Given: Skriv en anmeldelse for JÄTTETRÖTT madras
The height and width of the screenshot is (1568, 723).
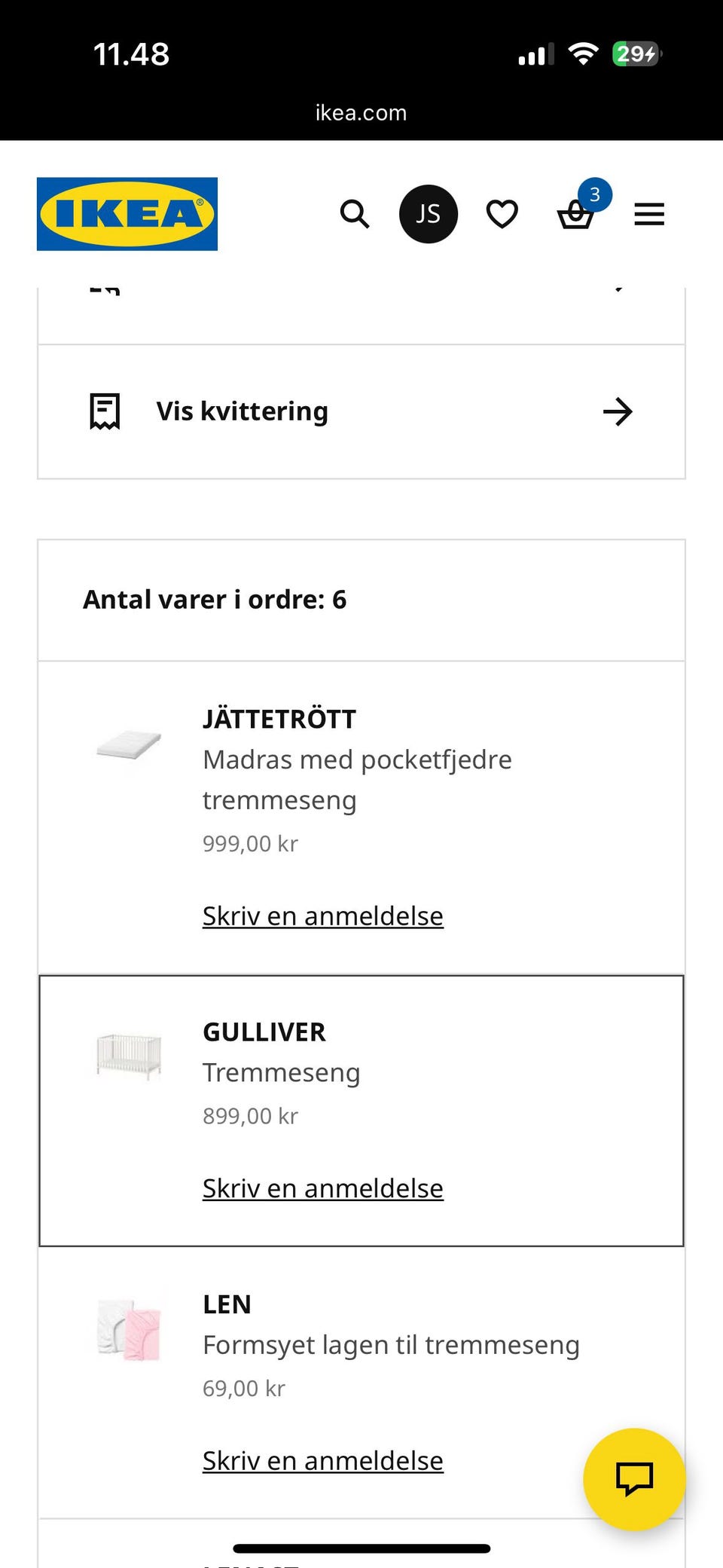Looking at the screenshot, I should pos(322,915).
